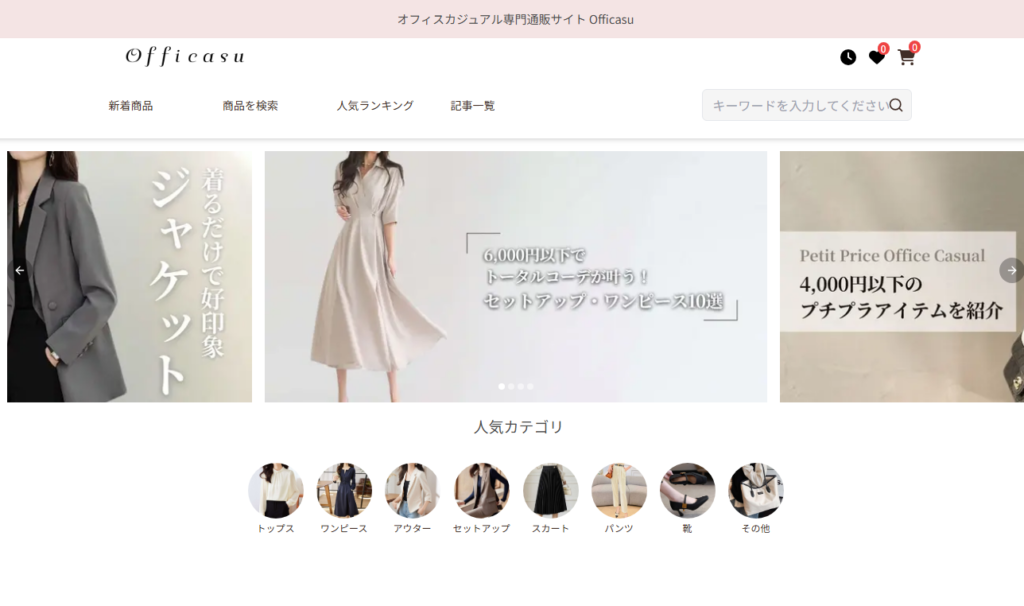1024x606 pixels.
Task: Click the search magnifier icon
Action: click(x=896, y=105)
